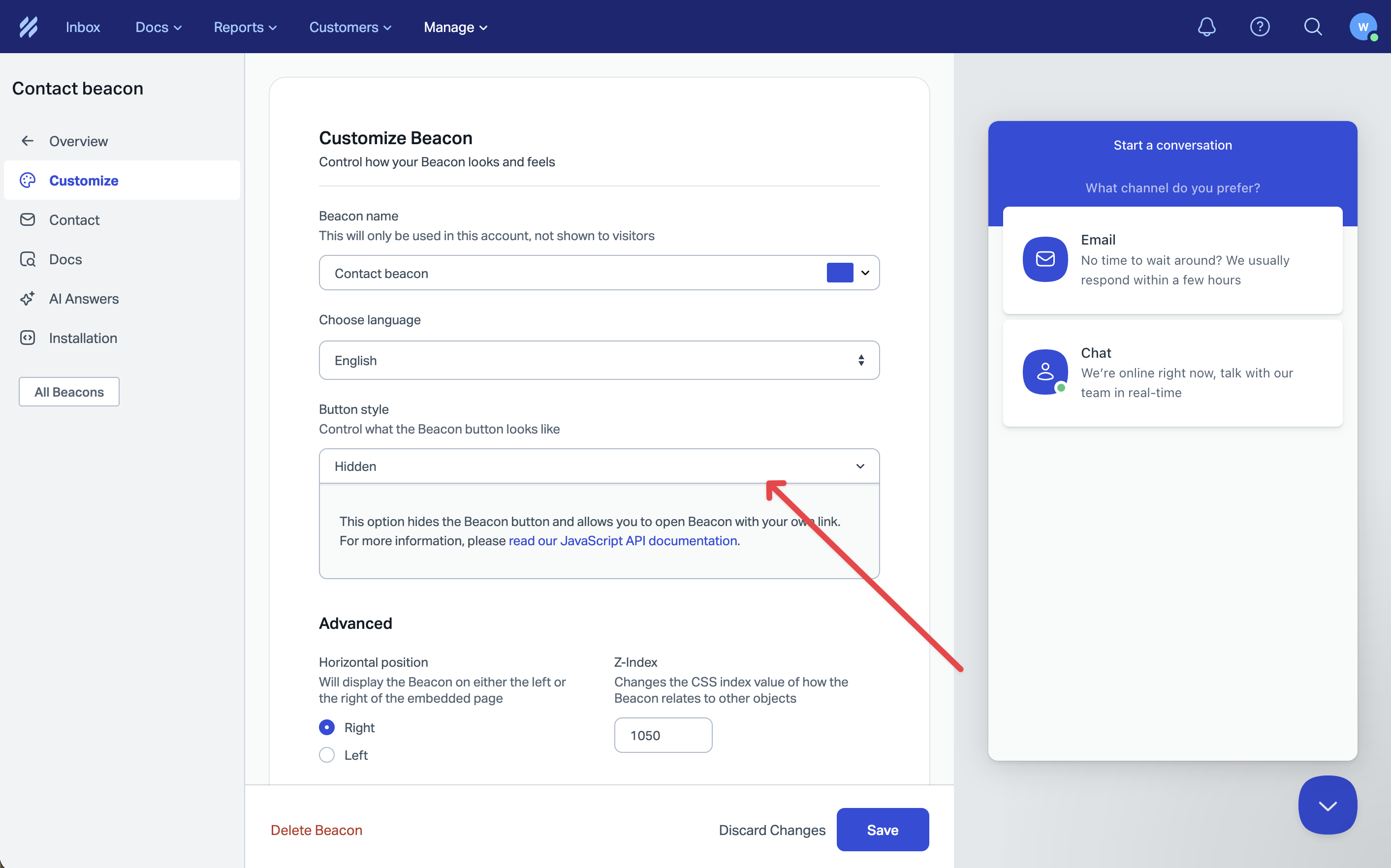Select the Right horizontal position radio
The height and width of the screenshot is (868, 1391).
(327, 727)
